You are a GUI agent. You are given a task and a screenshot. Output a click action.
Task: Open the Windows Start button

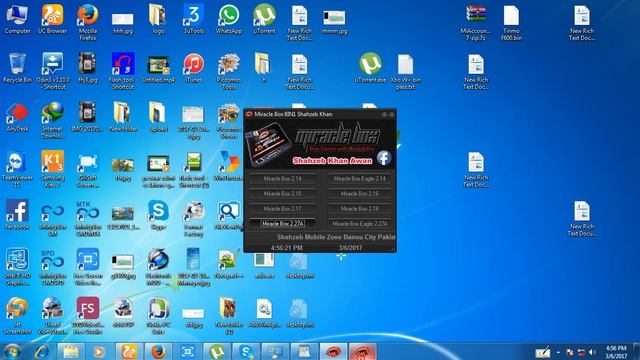pos(12,351)
